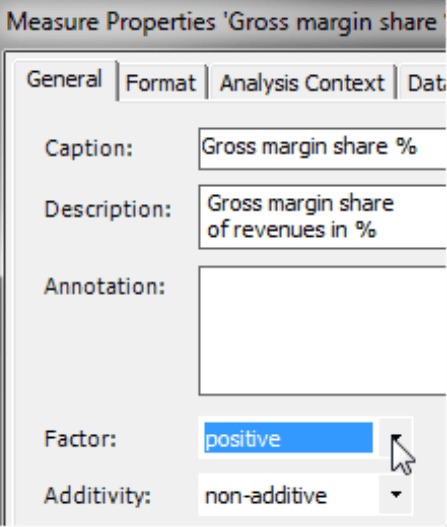Expand the Factor dropdown arrow
This screenshot has height=527, width=447.
click(x=396, y=438)
